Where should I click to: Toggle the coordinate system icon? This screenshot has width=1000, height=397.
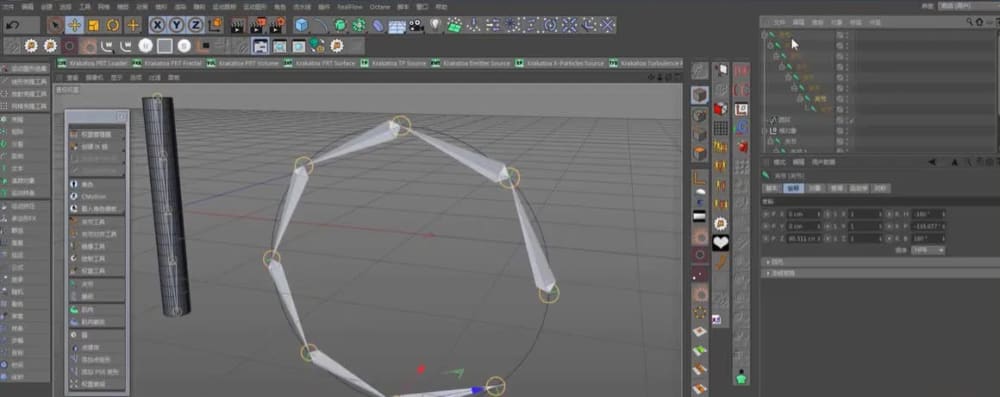(x=215, y=26)
